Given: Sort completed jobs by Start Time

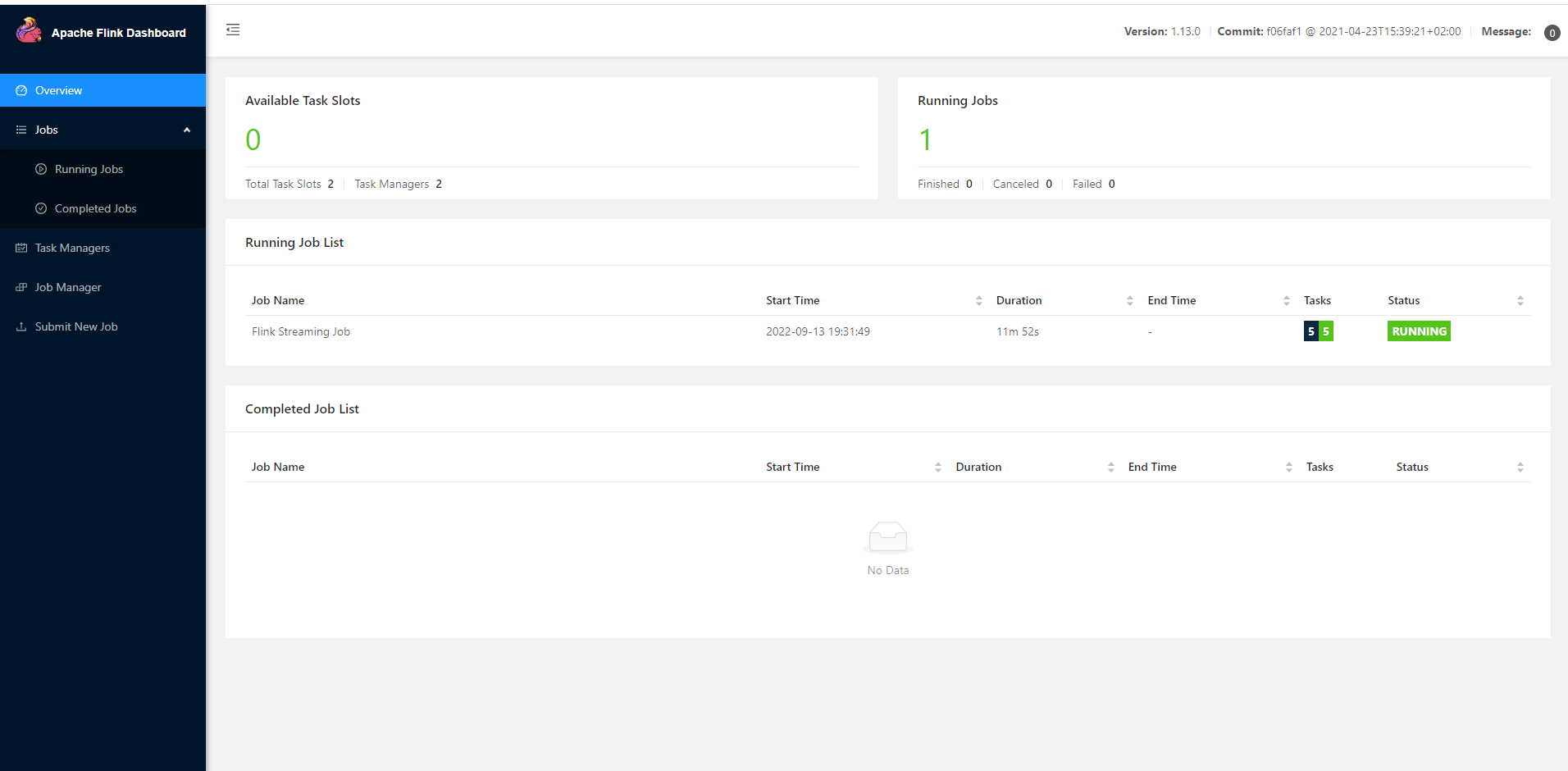Looking at the screenshot, I should coord(937,468).
